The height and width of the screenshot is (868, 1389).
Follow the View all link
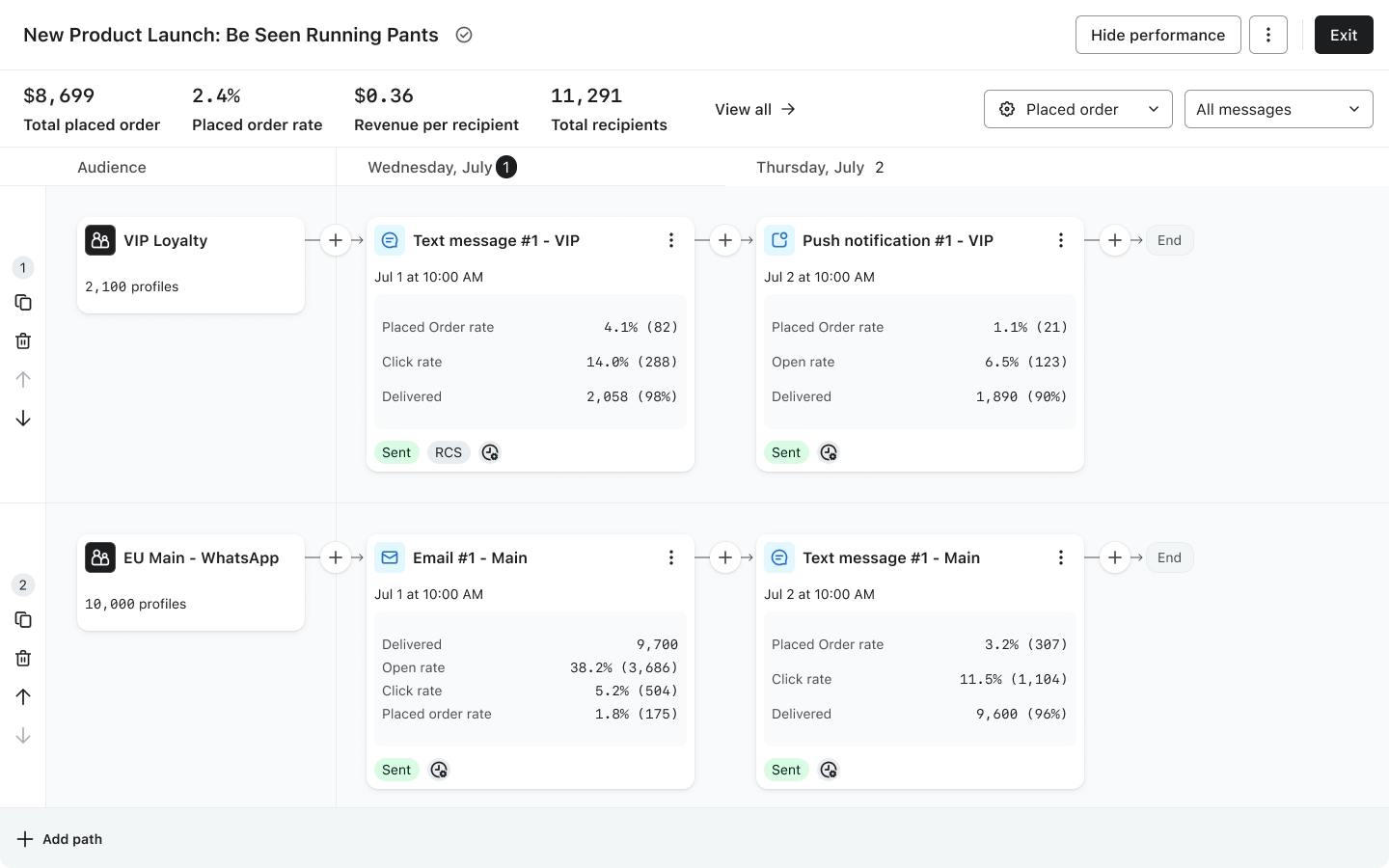[755, 109]
